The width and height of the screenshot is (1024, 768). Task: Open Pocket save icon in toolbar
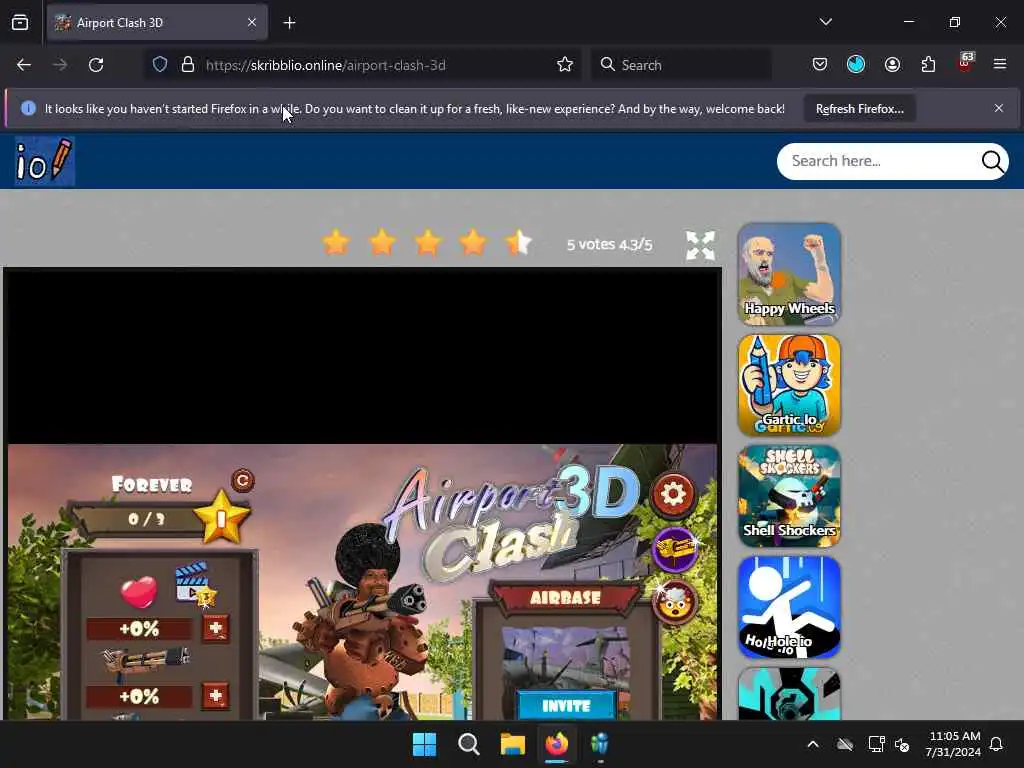pyautogui.click(x=820, y=65)
